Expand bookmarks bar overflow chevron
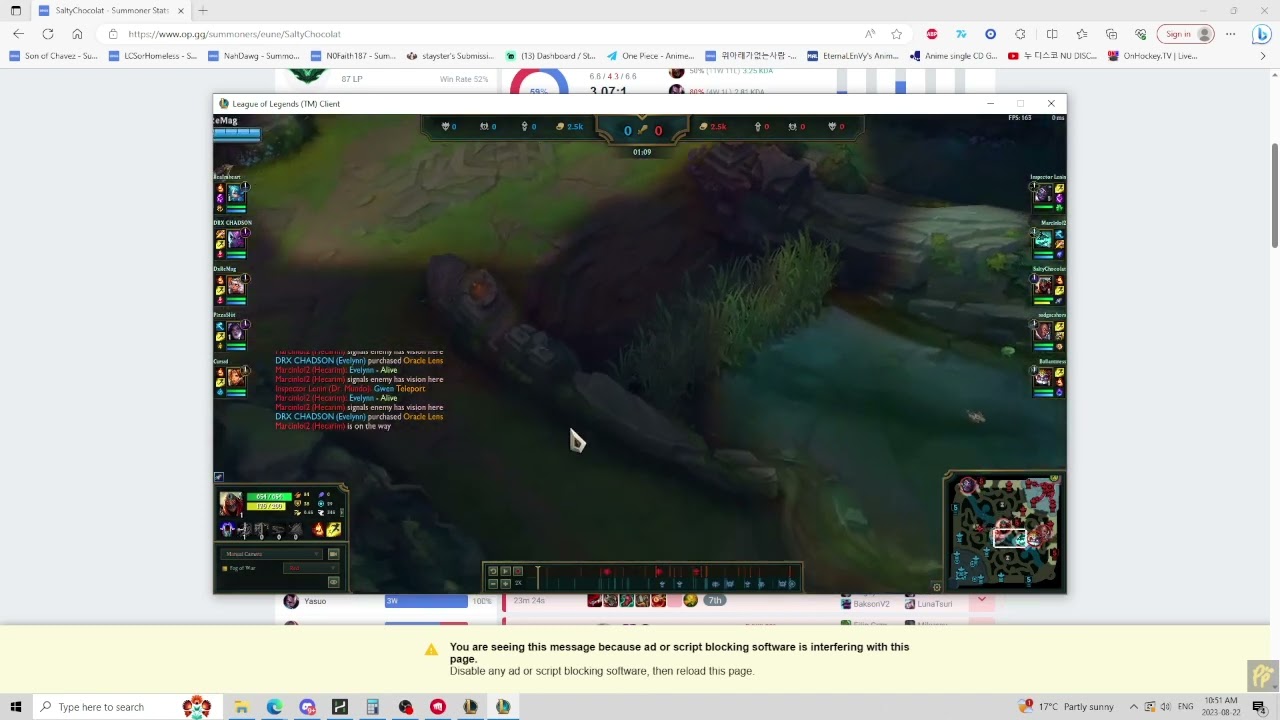Screen dimensions: 1280x720 coord(1262,56)
